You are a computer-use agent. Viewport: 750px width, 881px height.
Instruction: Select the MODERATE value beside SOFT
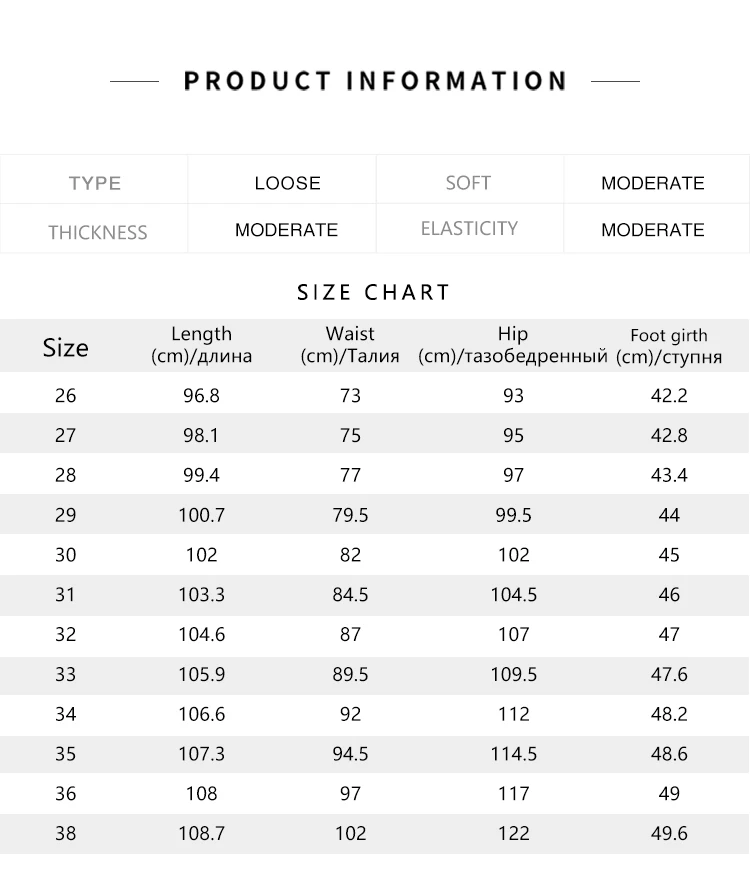(652, 183)
